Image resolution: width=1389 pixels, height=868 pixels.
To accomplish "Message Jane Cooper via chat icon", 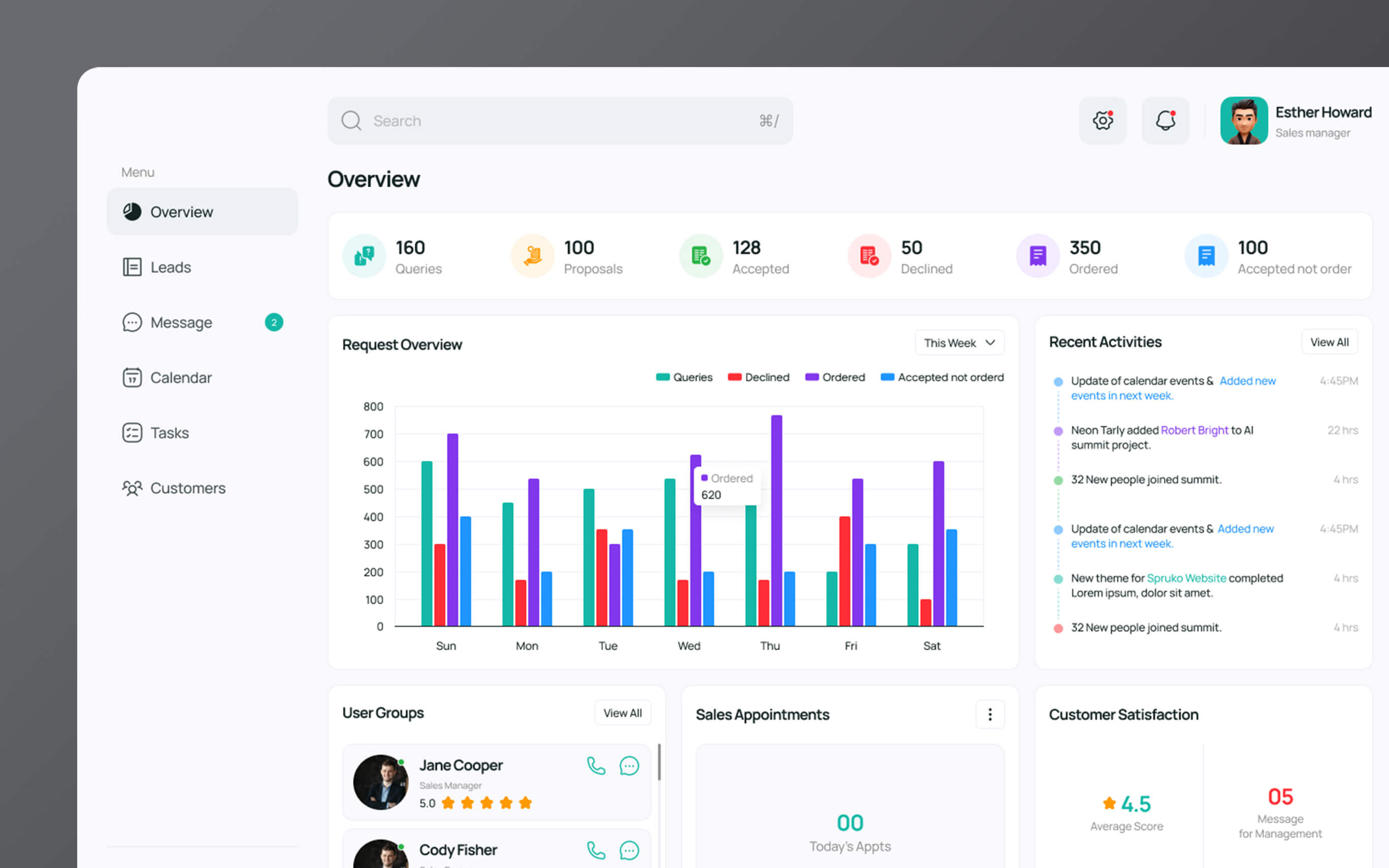I will [629, 766].
